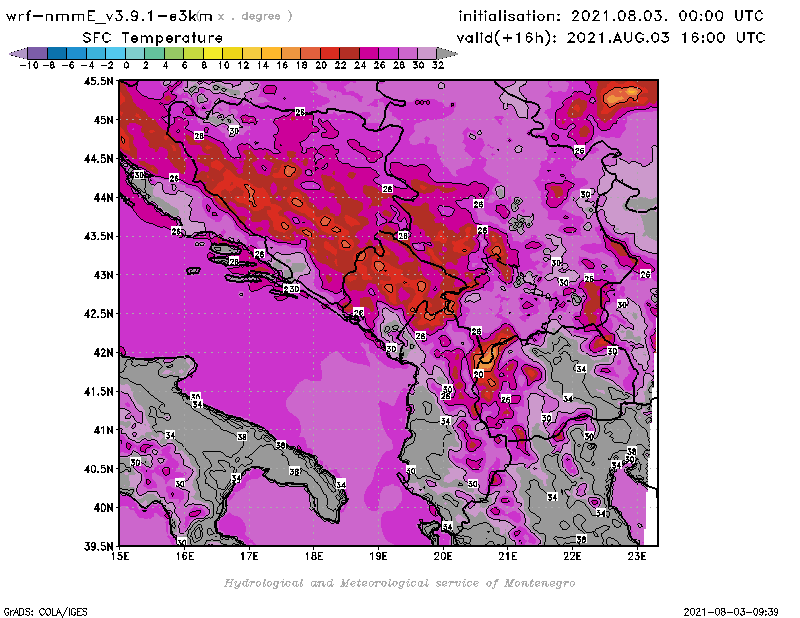800x618 pixels.
Task: Select the '43N' latitude label
Action: pyautogui.click(x=103, y=275)
